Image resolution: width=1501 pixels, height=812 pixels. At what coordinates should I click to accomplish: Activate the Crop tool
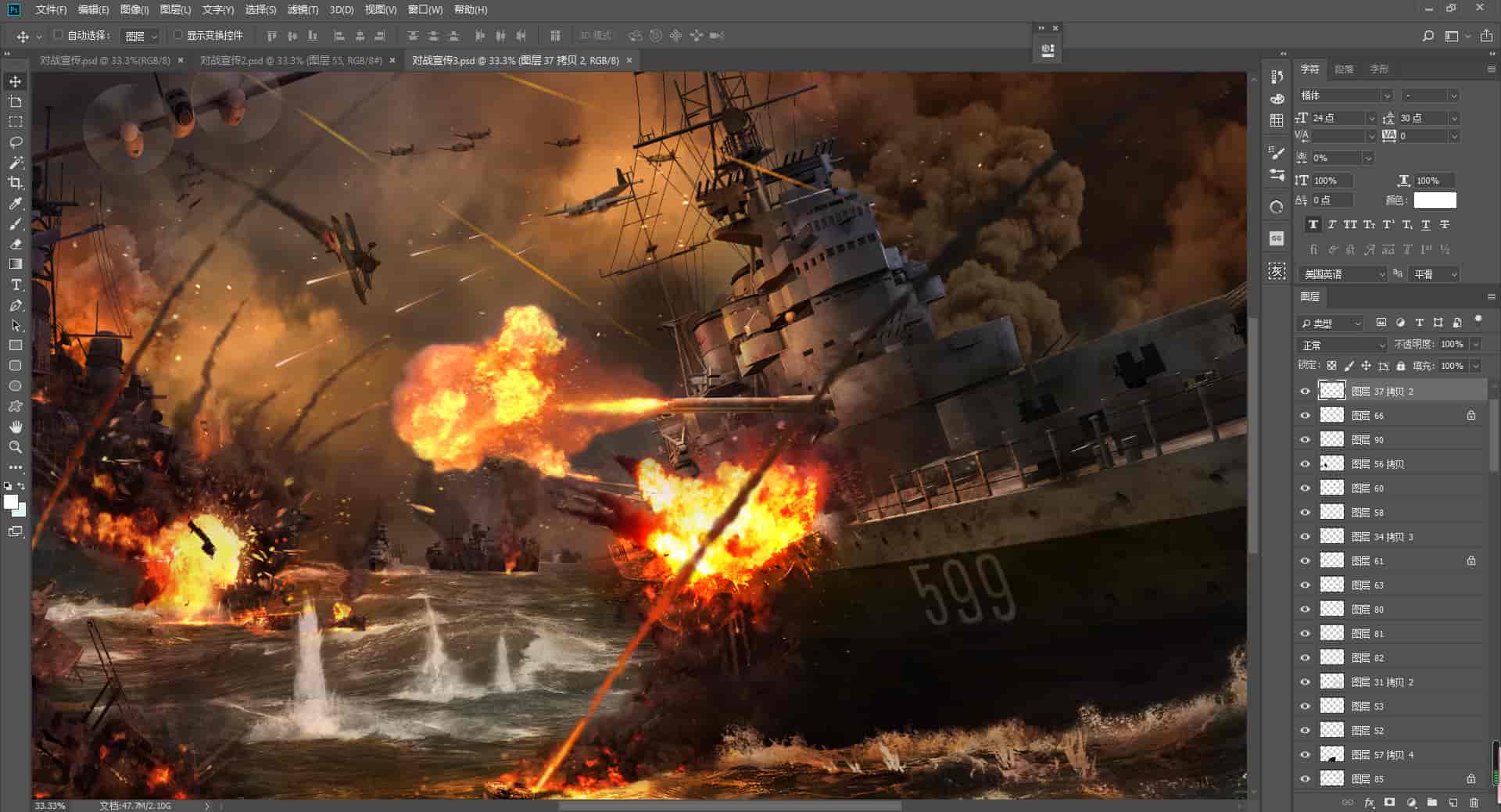15,183
